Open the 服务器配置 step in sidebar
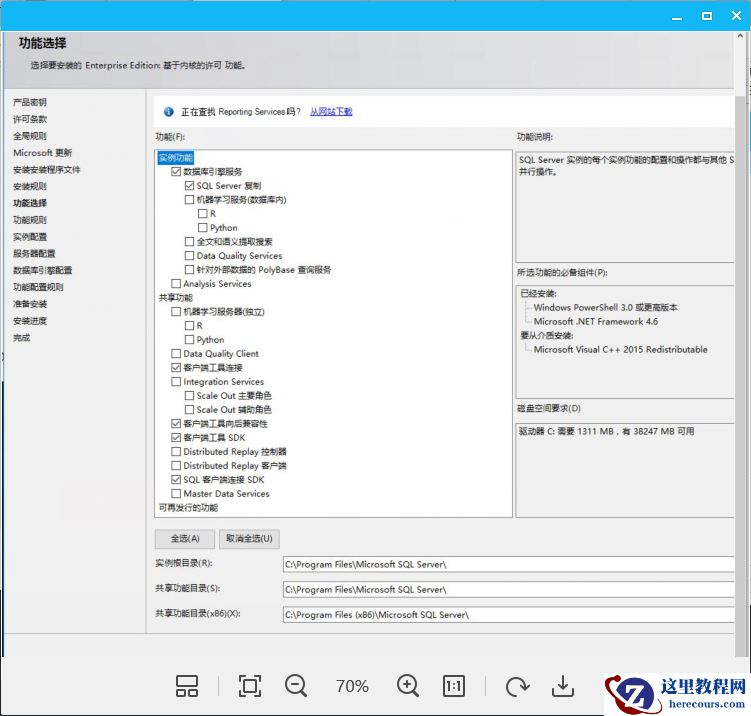 (x=34, y=254)
